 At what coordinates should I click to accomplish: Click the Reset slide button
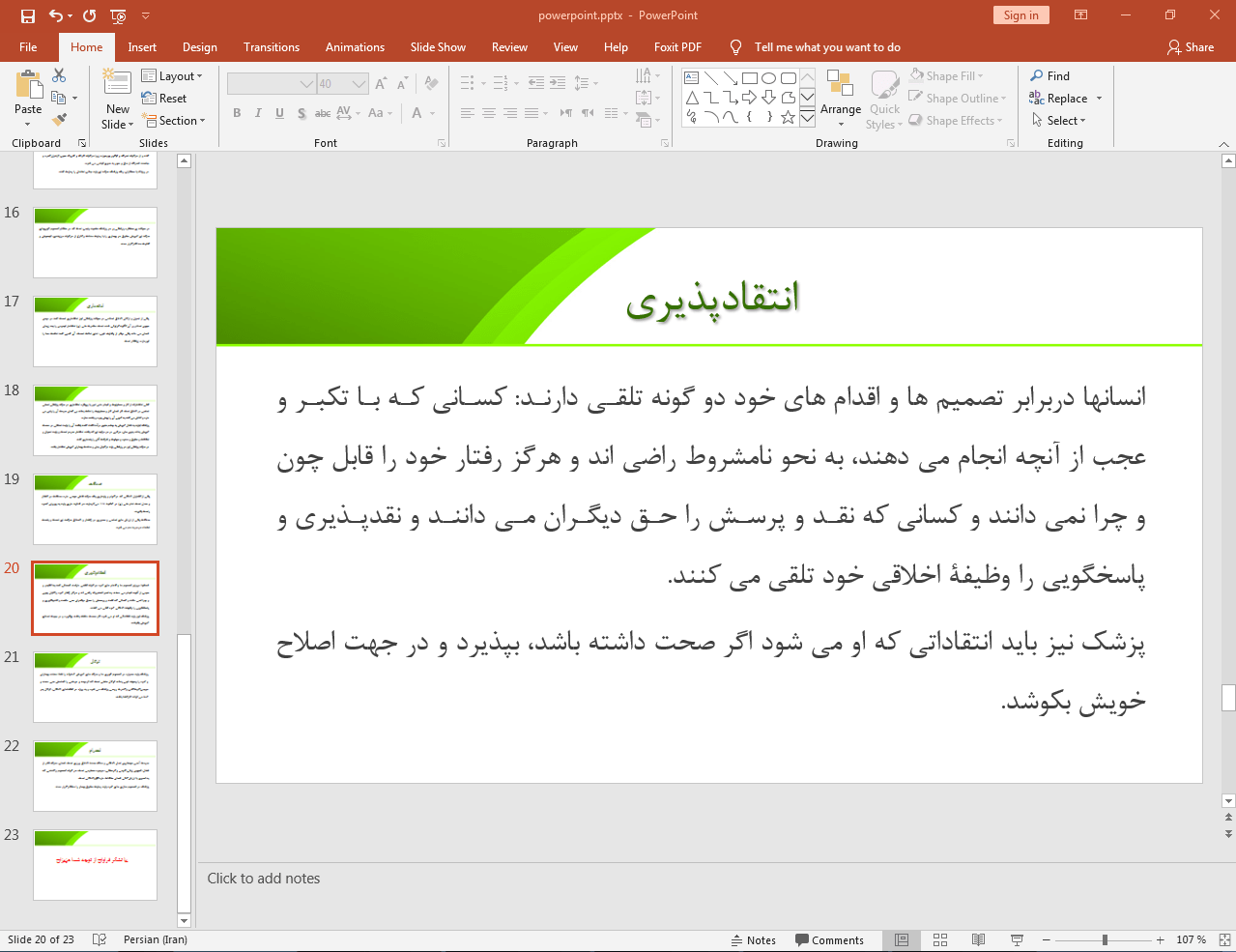tap(164, 99)
